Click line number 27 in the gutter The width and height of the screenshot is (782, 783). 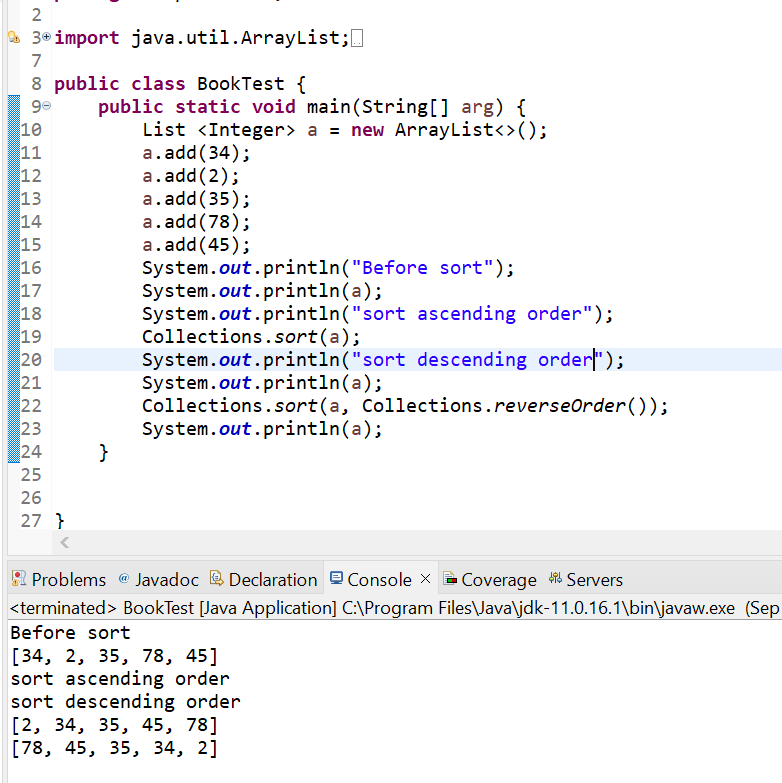(x=31, y=521)
